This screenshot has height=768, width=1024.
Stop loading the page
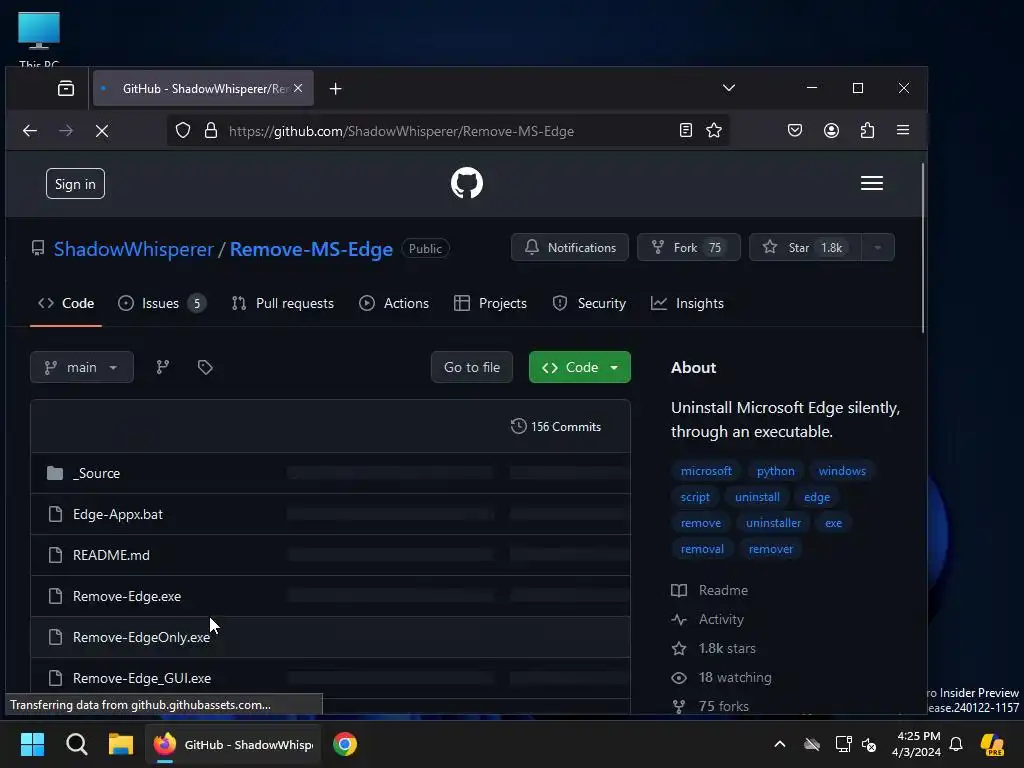[102, 131]
